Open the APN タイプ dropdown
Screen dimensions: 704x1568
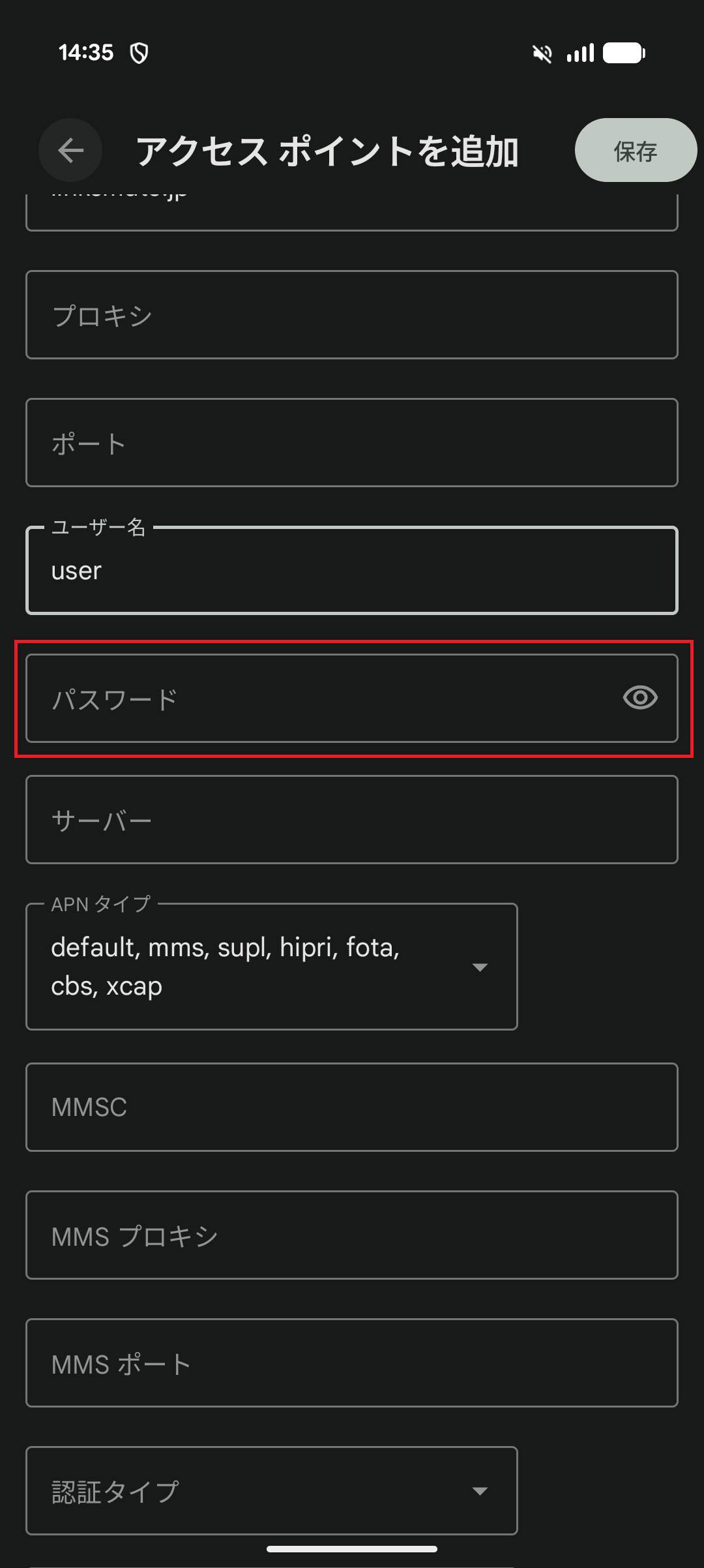480,967
